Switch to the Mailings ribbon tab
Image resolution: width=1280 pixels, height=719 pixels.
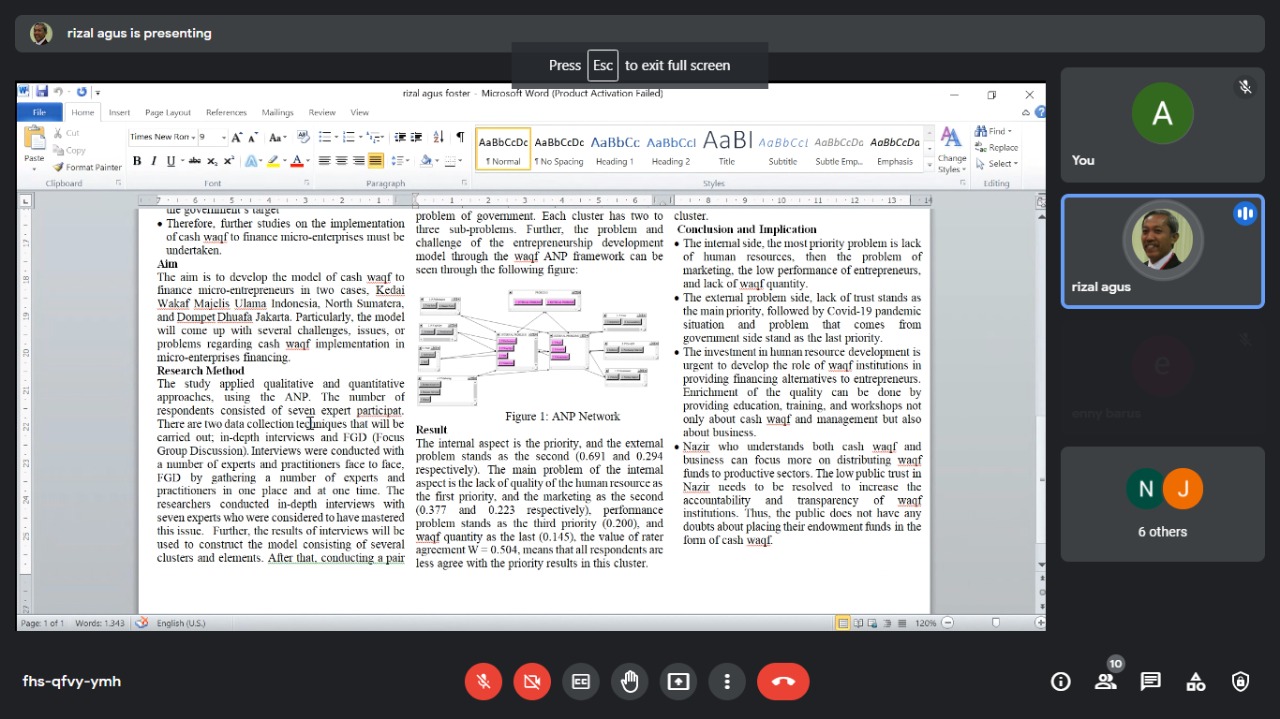[278, 112]
